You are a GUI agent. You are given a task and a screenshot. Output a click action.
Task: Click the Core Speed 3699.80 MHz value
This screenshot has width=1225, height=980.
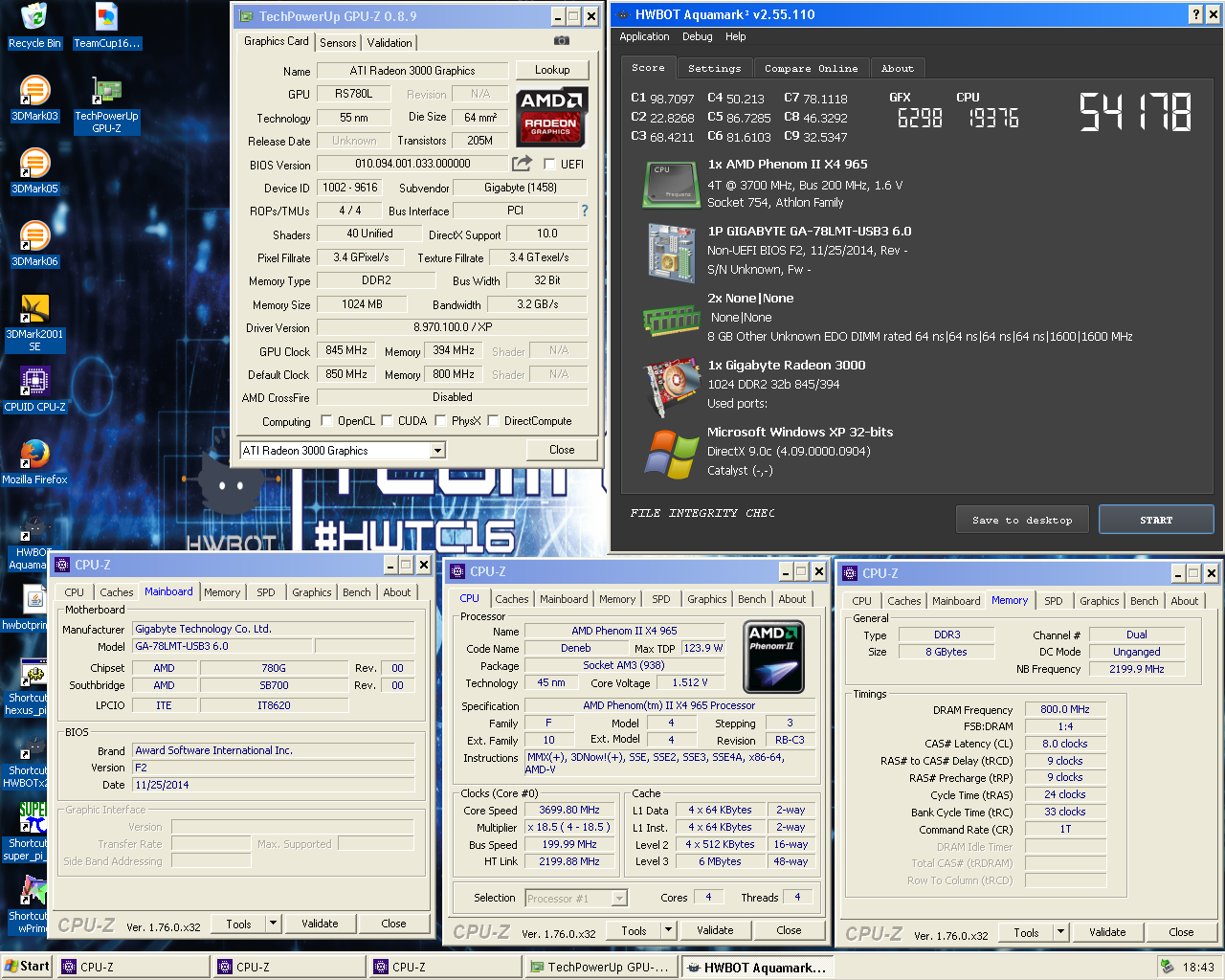pyautogui.click(x=570, y=810)
